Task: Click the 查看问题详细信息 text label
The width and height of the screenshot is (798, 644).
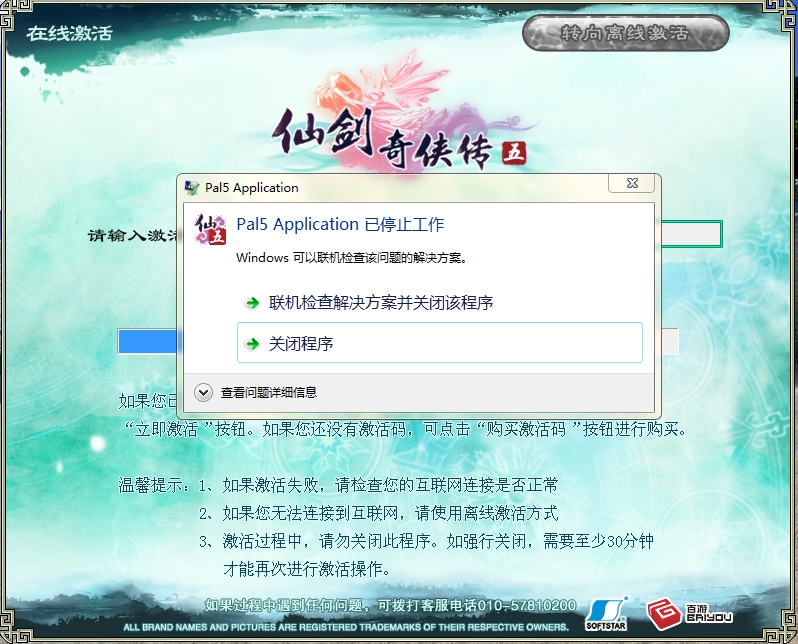Action: point(269,393)
